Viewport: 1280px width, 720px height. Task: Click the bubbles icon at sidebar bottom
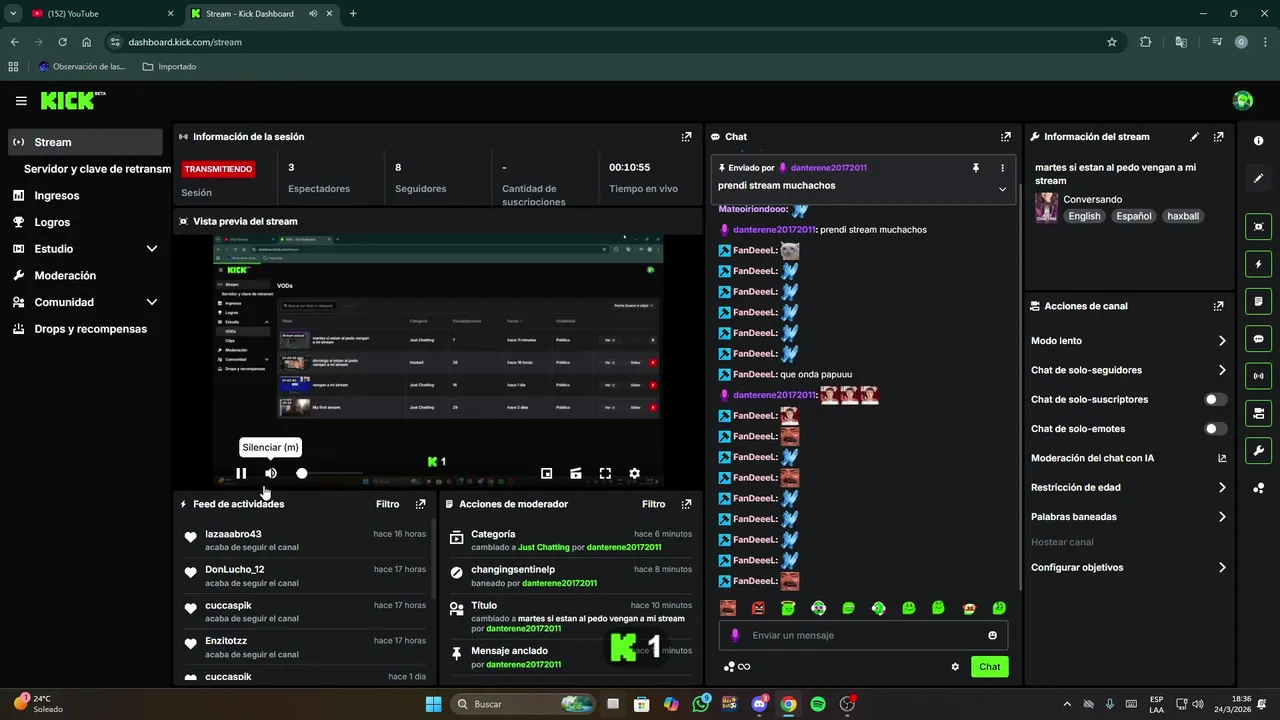point(1258,488)
